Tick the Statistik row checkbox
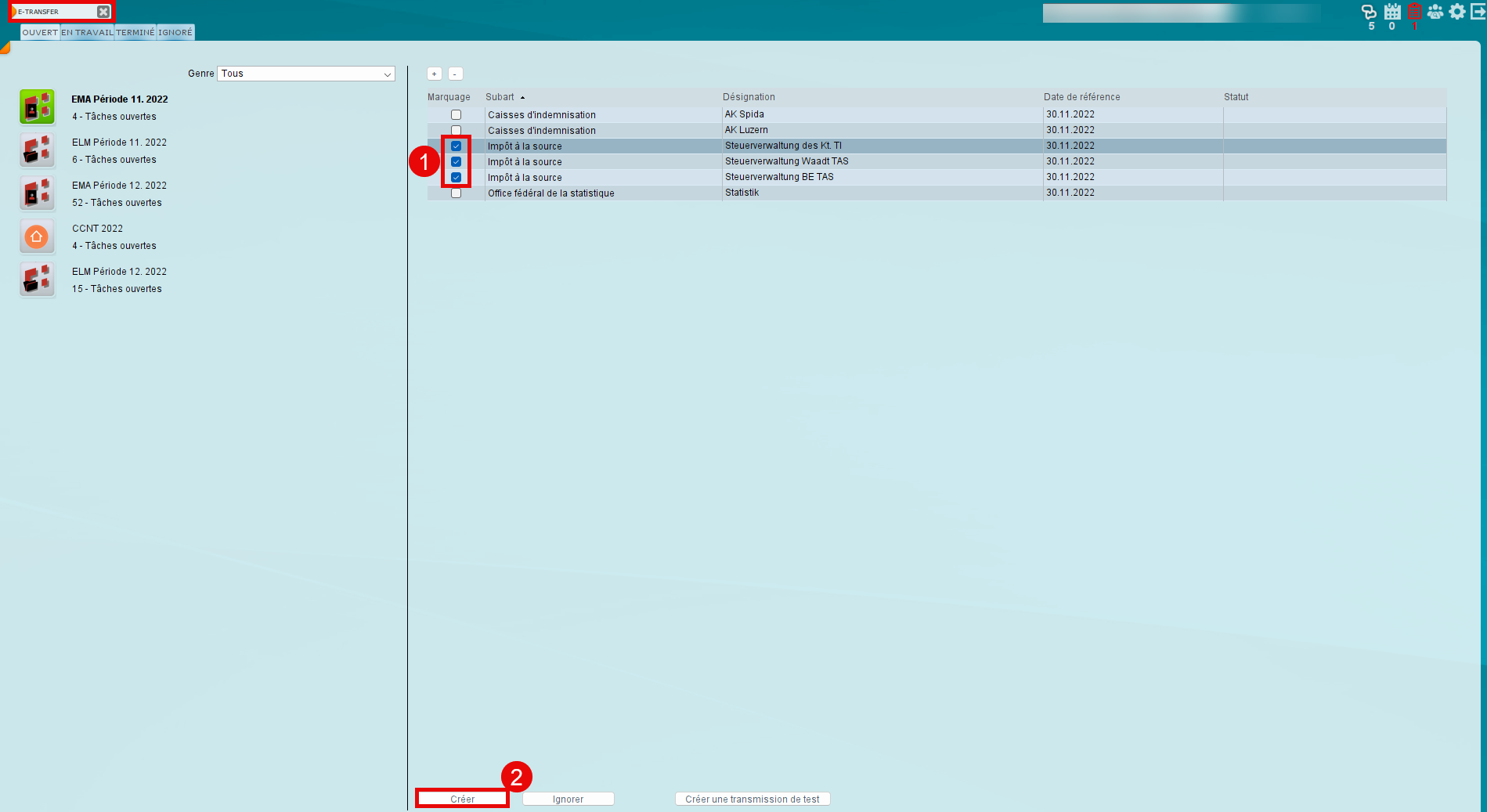 click(456, 193)
